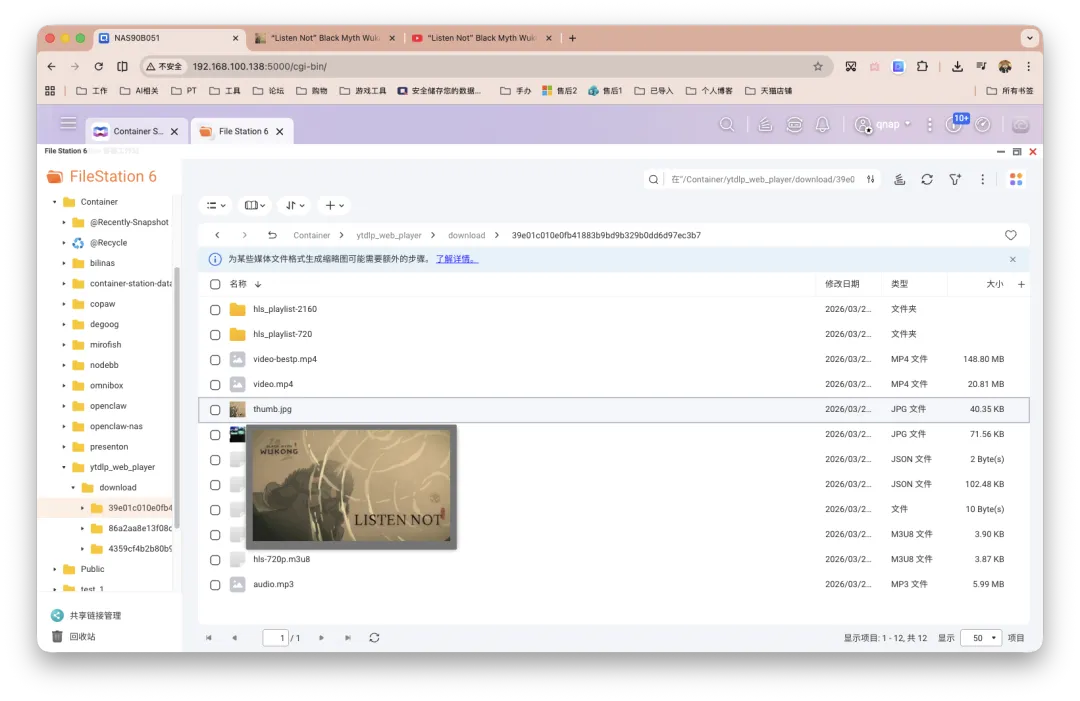Toggle the select-all files checkbox
The image size is (1080, 701).
tap(215, 284)
